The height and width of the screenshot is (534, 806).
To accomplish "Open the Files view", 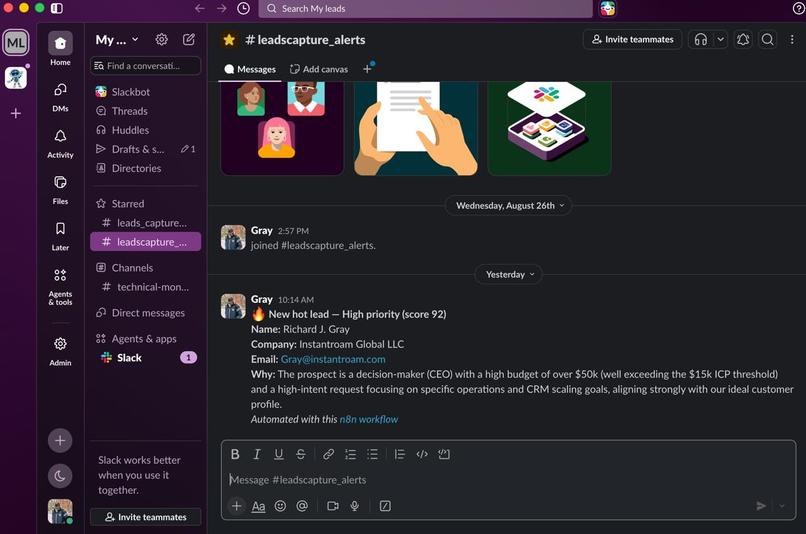I will pos(60,190).
